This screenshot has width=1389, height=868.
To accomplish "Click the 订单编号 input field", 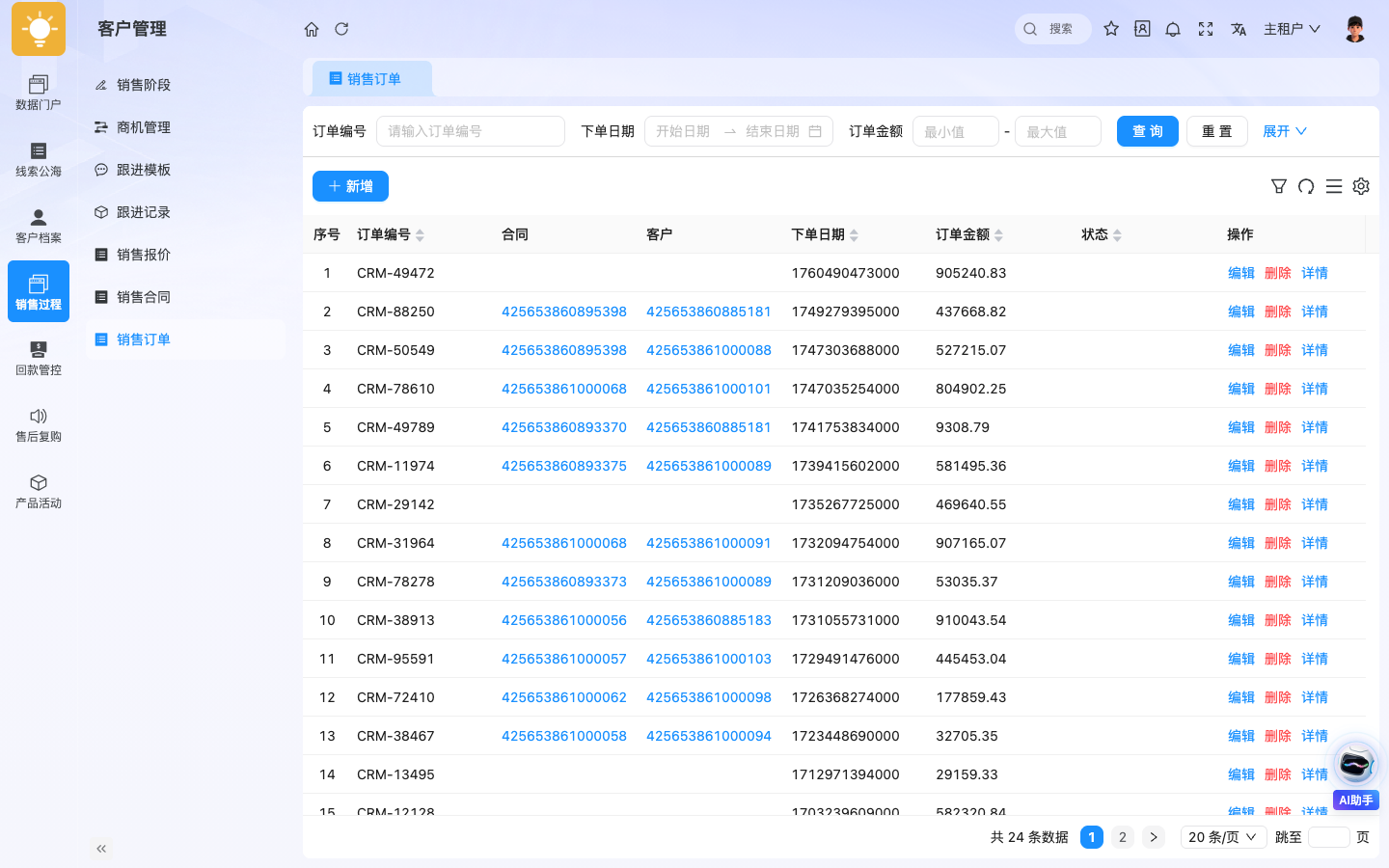I will click(471, 131).
